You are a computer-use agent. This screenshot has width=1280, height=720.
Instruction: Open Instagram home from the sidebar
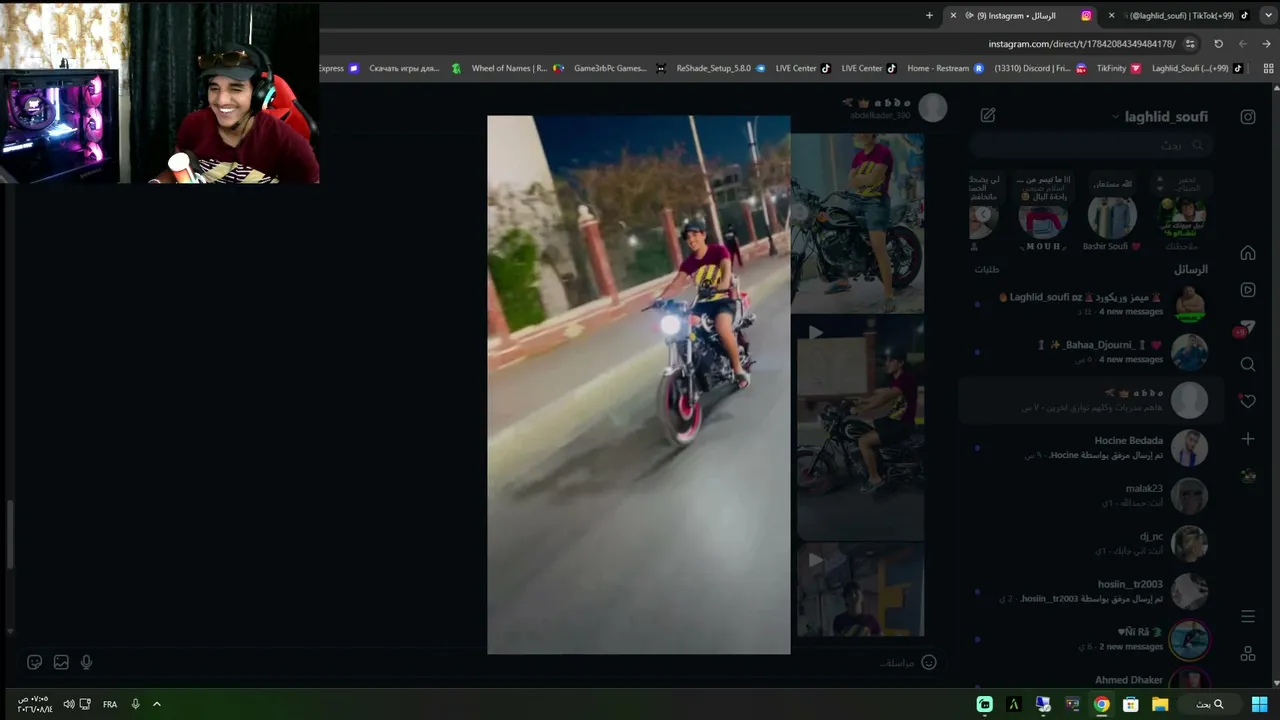[x=1248, y=253]
